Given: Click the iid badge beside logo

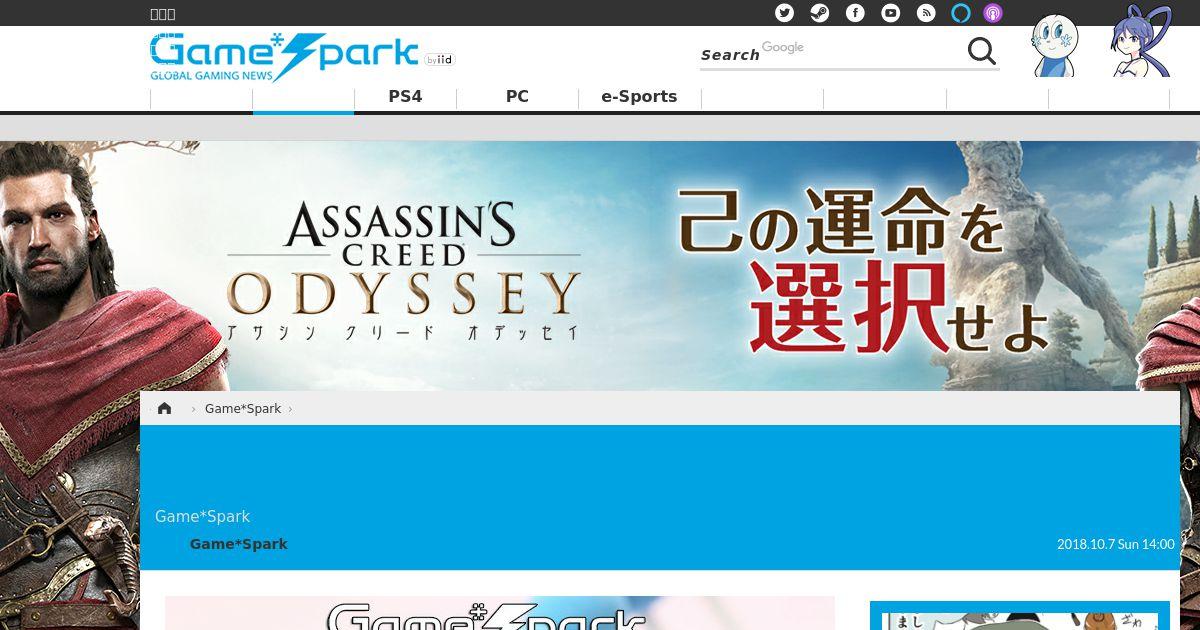Looking at the screenshot, I should [x=439, y=60].
